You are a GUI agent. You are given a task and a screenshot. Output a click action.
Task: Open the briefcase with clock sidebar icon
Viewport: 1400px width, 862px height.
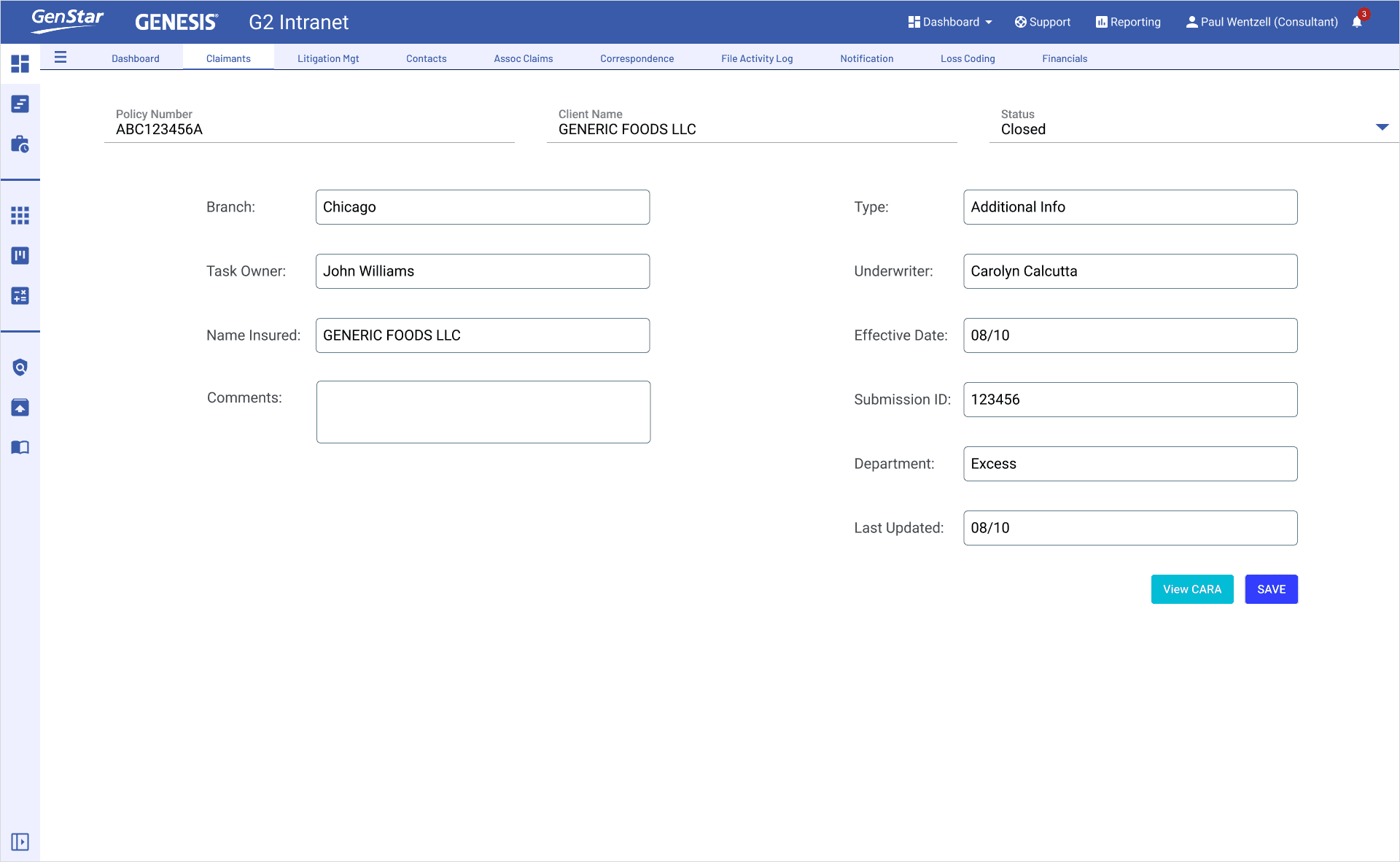click(20, 144)
